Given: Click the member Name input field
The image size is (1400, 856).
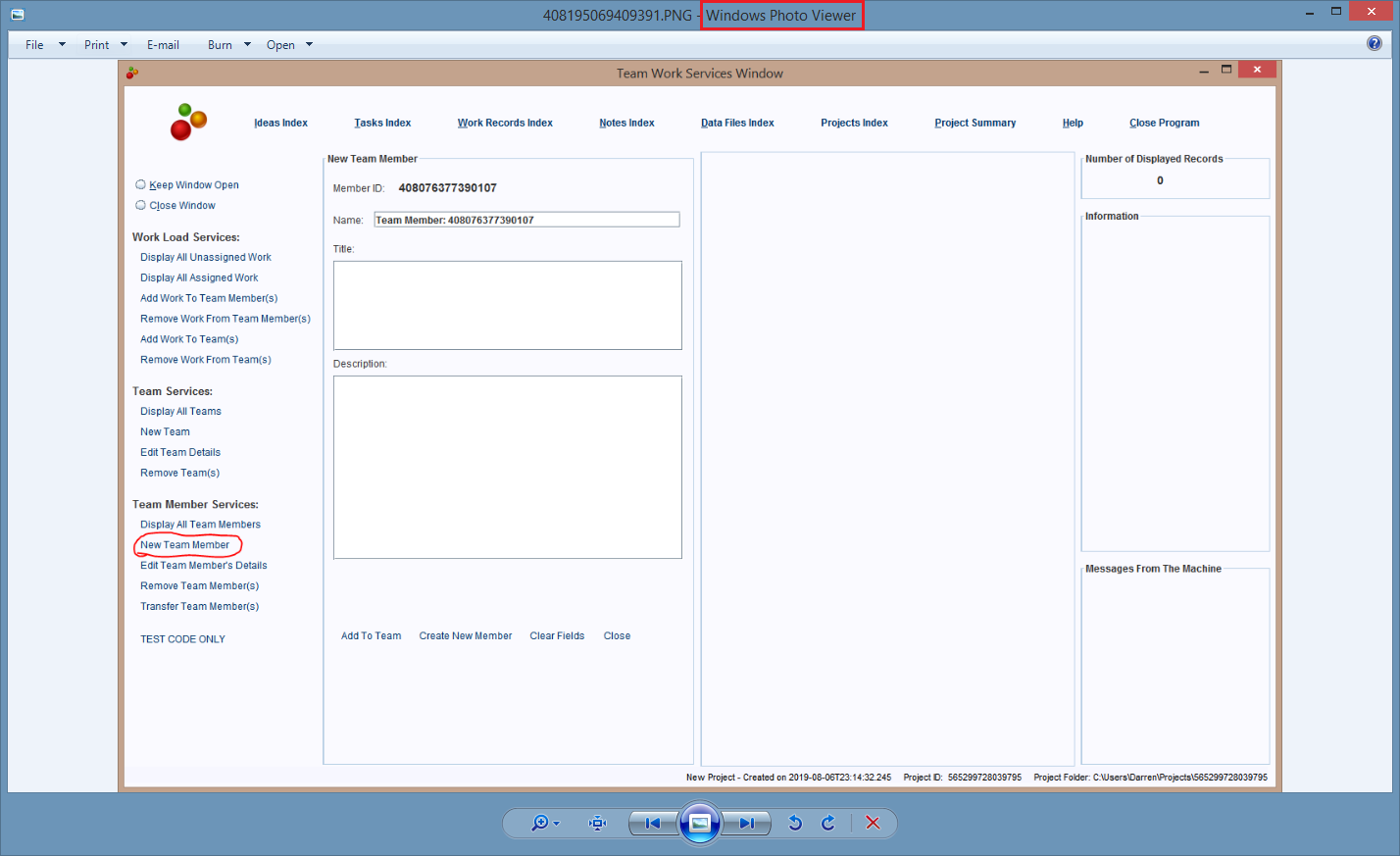Looking at the screenshot, I should click(526, 220).
